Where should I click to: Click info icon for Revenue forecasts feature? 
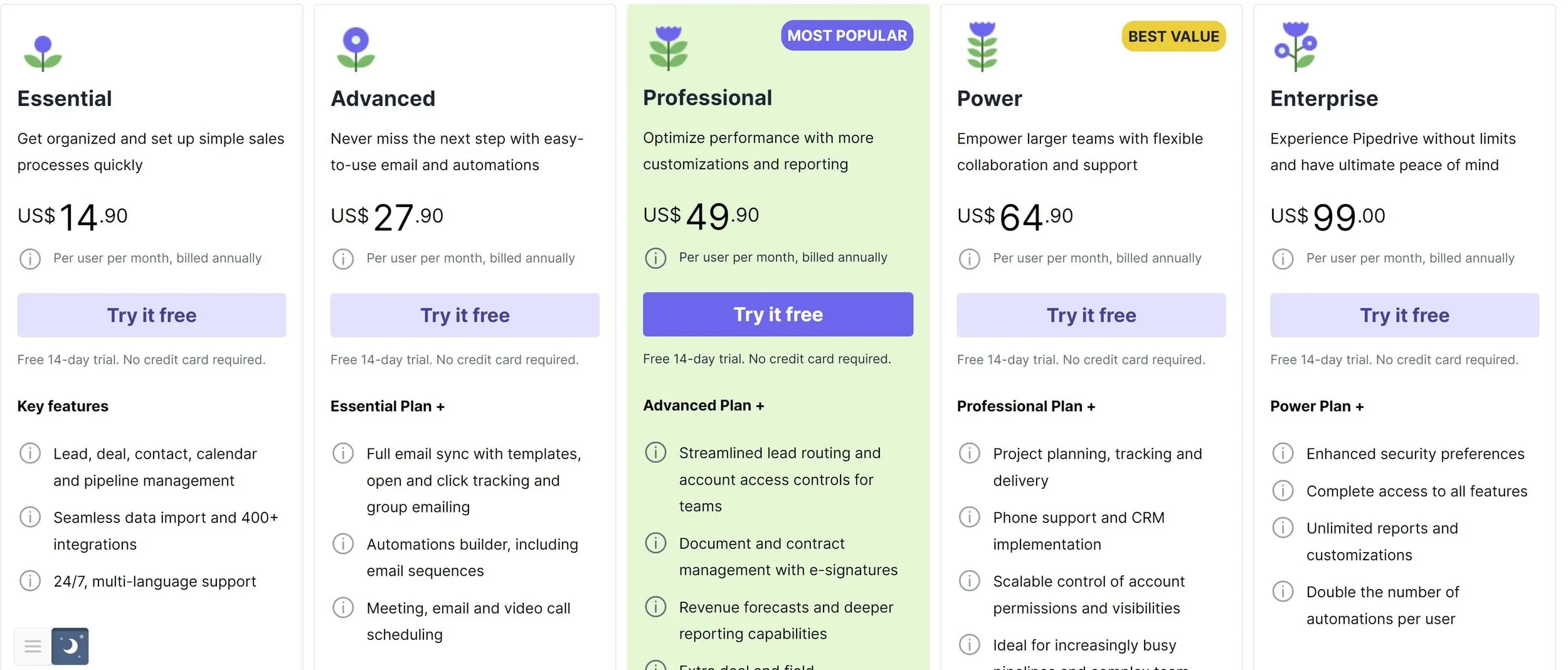[x=655, y=607]
